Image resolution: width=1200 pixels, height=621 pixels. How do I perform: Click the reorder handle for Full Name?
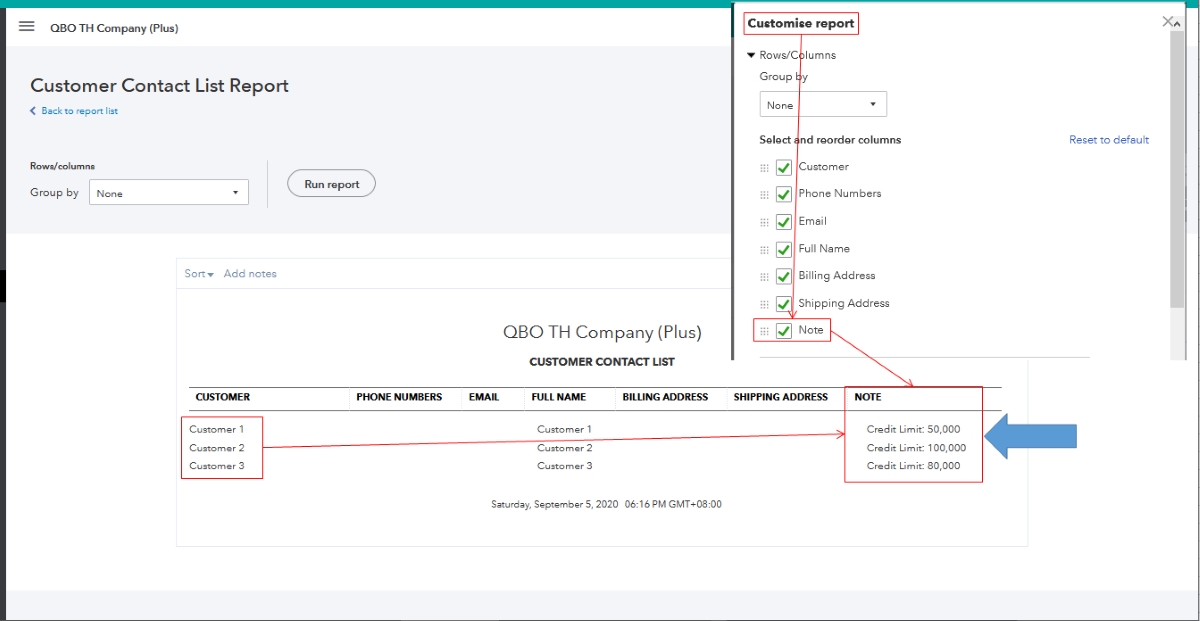coord(765,249)
